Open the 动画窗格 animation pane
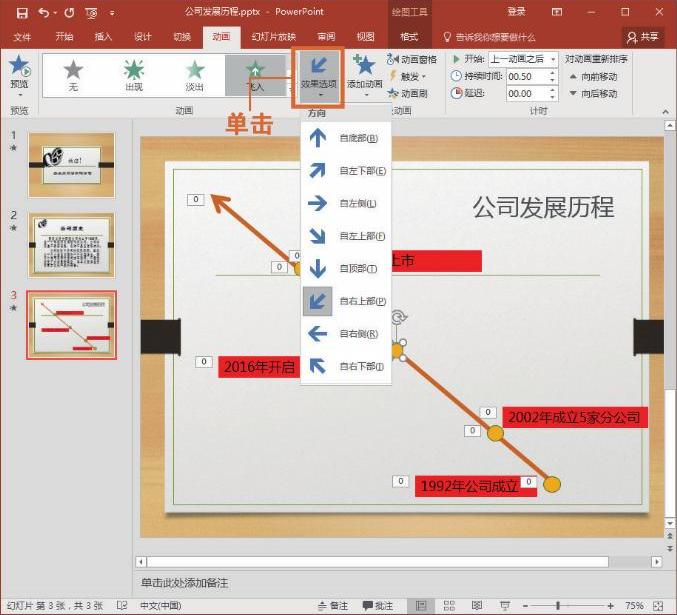Screen dimensions: 677x615 412,59
